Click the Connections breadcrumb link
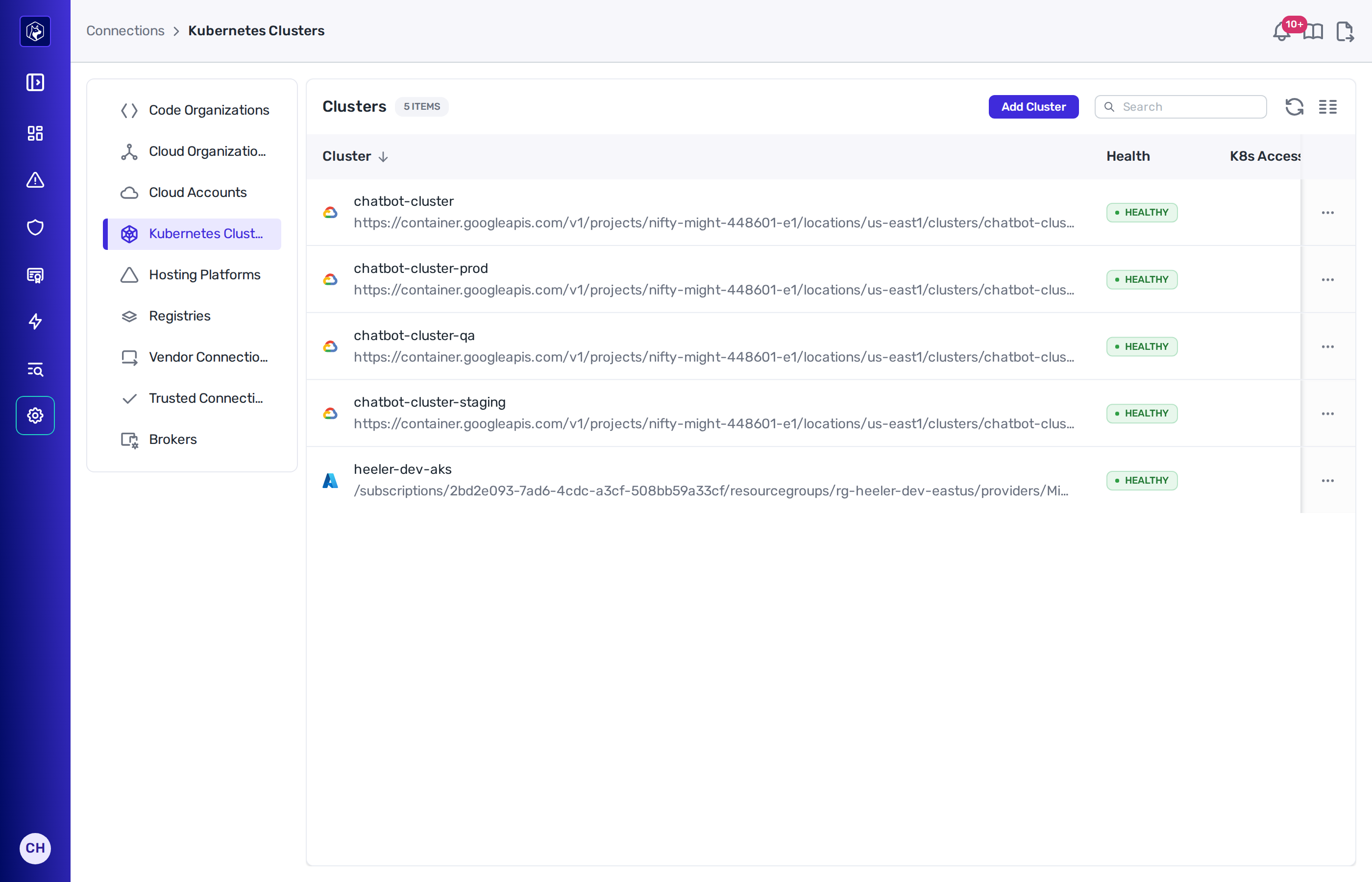Image resolution: width=1372 pixels, height=882 pixels. click(x=125, y=31)
